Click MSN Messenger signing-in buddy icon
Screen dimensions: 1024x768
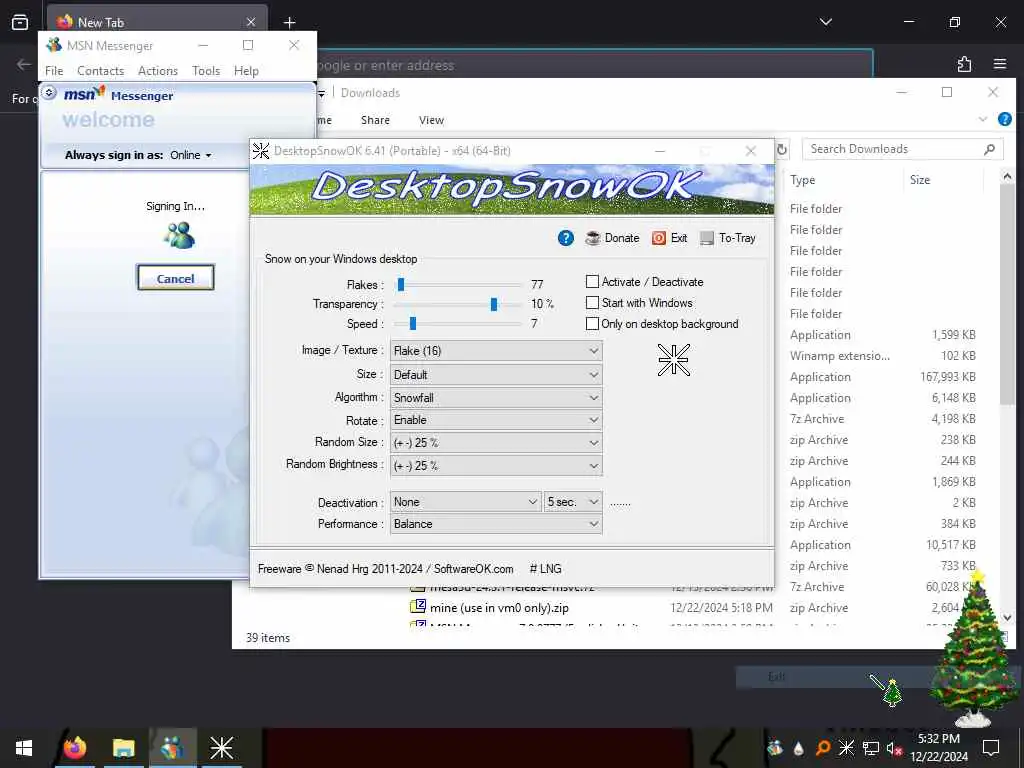[178, 236]
